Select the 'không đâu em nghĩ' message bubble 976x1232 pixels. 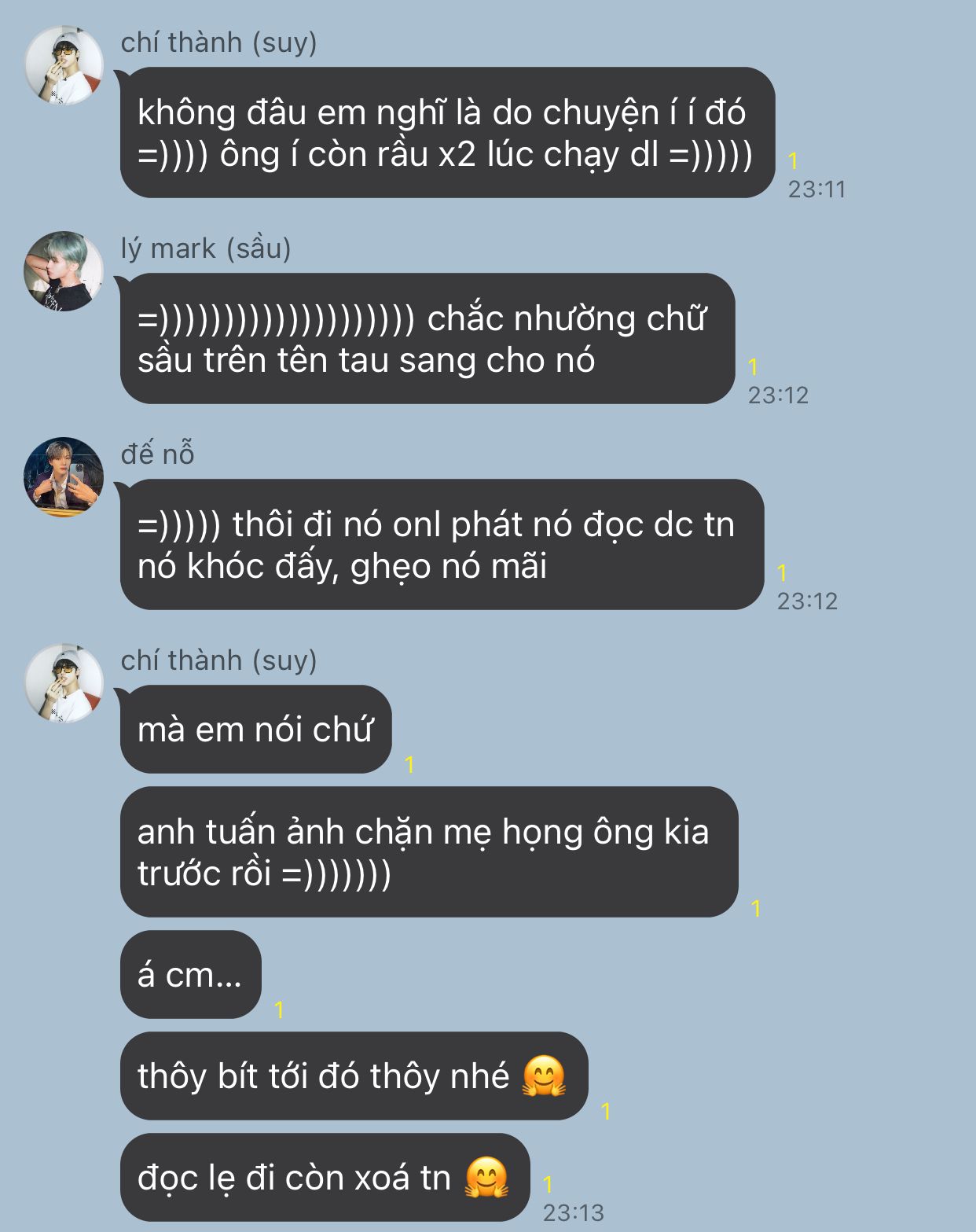click(447, 133)
